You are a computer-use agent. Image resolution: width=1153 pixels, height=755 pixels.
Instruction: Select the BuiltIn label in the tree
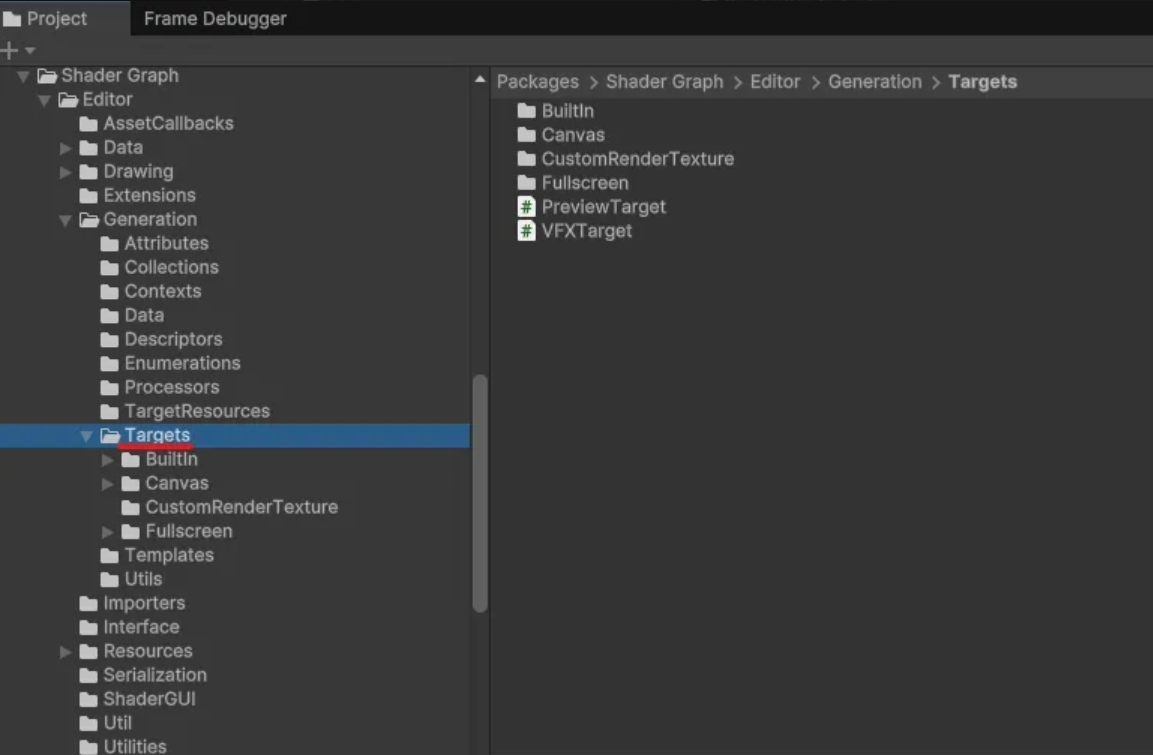171,460
